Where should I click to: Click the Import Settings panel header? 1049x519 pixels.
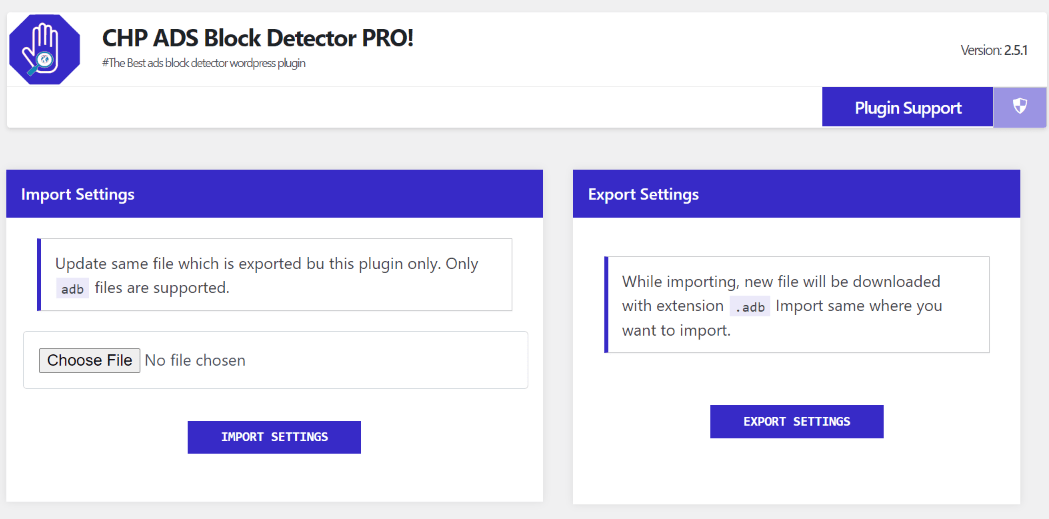click(x=274, y=194)
